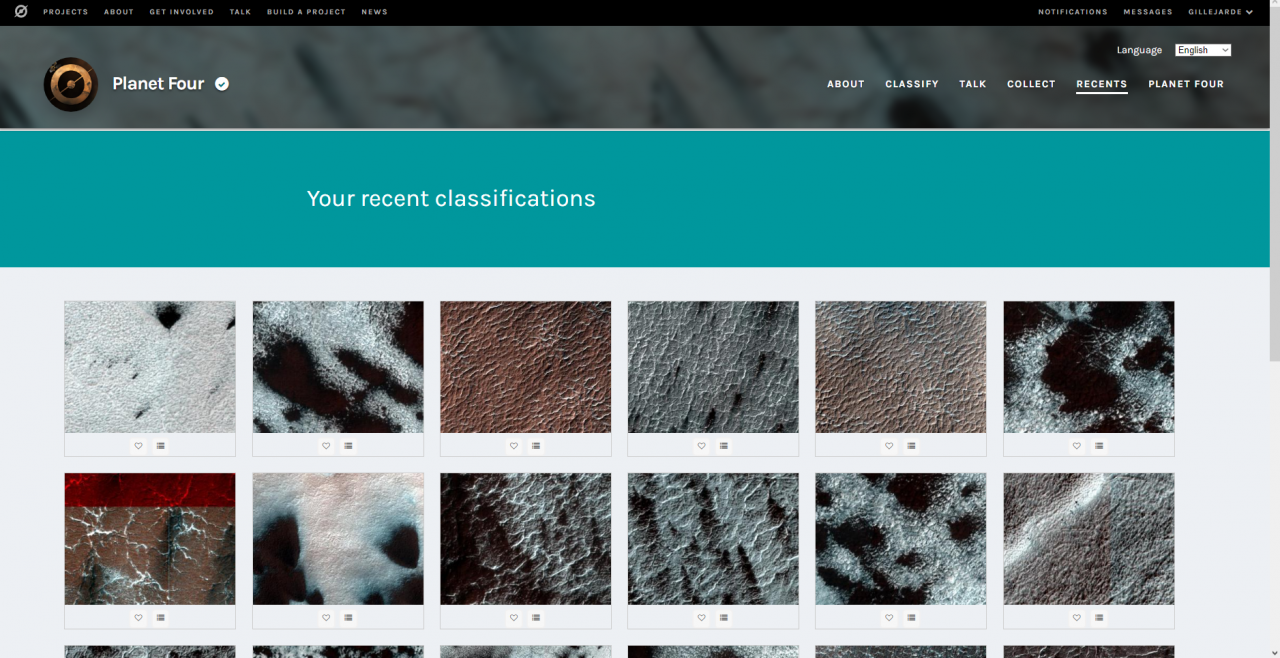View NOTIFICATIONS in the top bar
This screenshot has height=658, width=1280.
point(1073,12)
